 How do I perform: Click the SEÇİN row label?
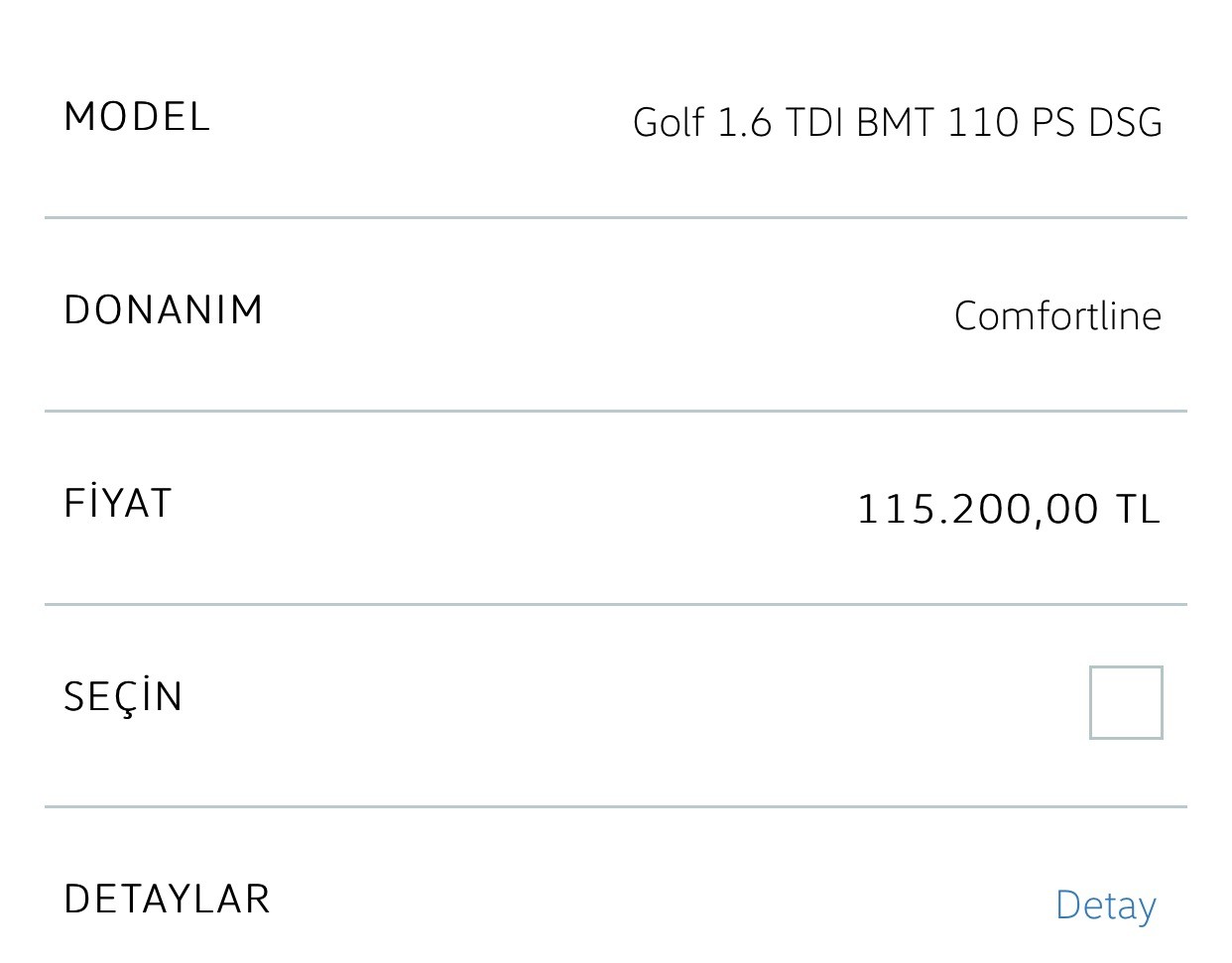(124, 695)
